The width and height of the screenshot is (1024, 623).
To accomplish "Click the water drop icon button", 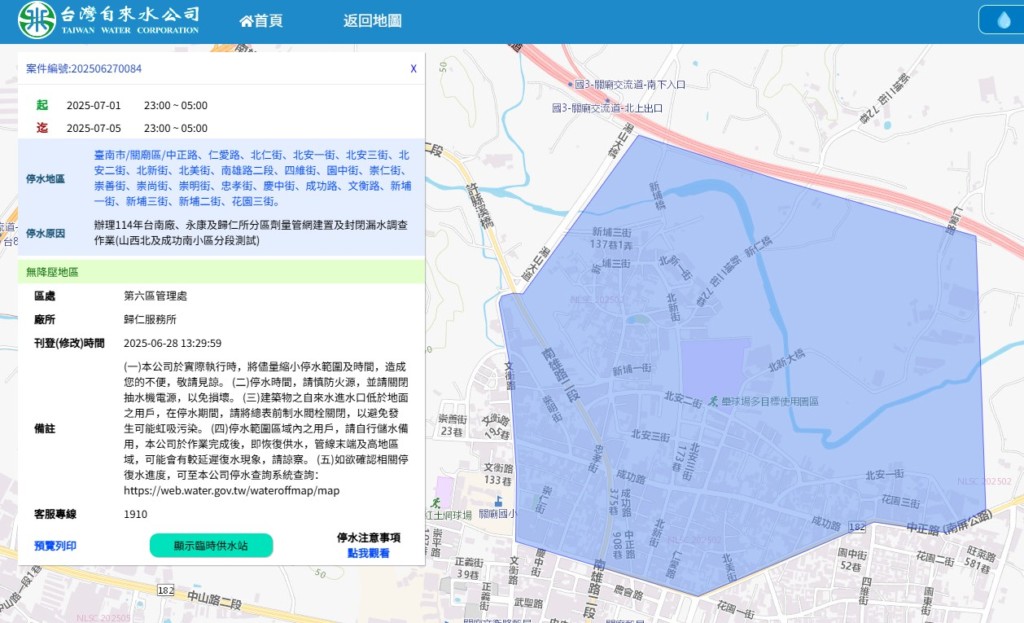I will click(x=1003, y=20).
